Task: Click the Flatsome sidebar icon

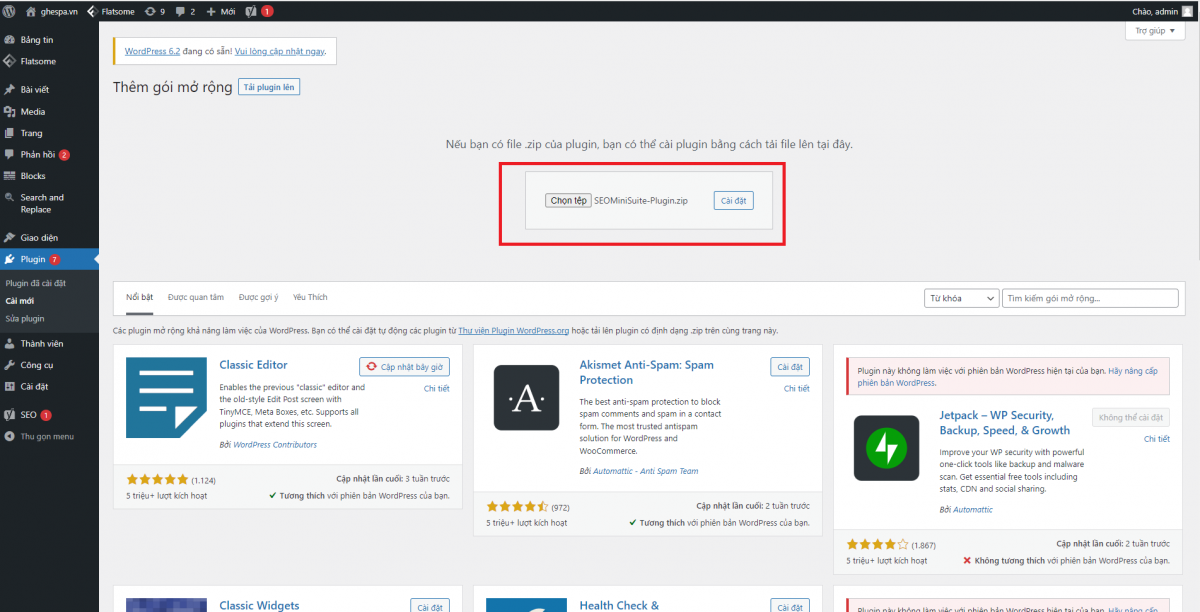Action: tap(10, 61)
